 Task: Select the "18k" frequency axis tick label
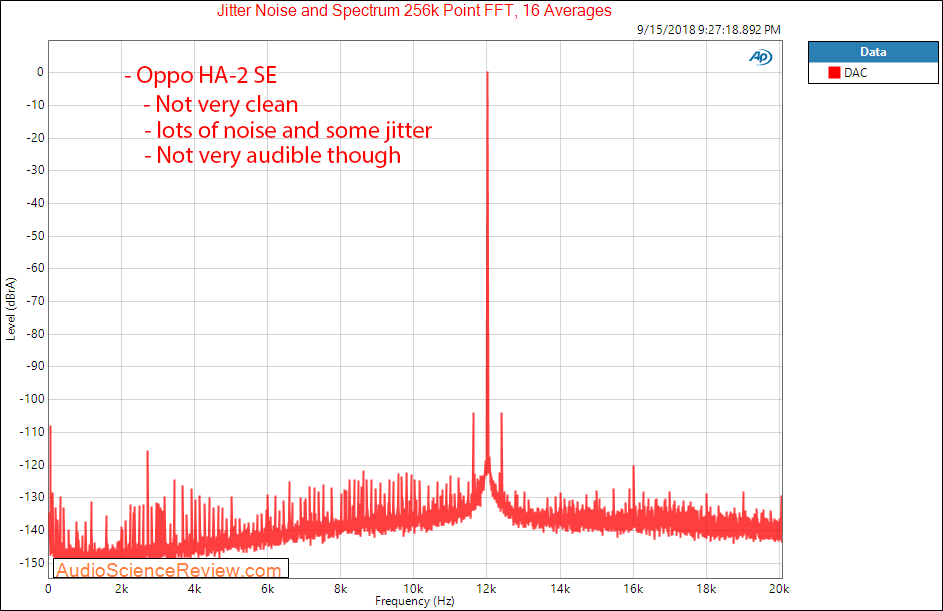point(706,589)
